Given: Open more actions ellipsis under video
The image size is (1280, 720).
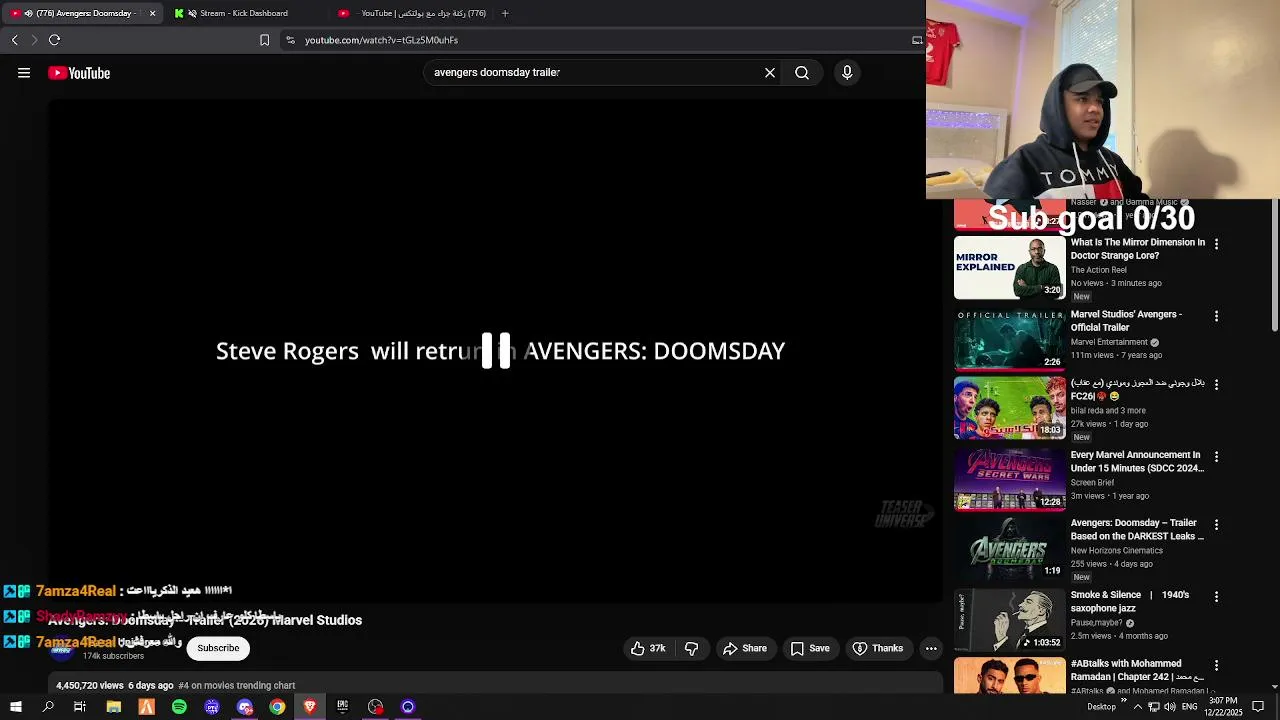Looking at the screenshot, I should tap(931, 648).
